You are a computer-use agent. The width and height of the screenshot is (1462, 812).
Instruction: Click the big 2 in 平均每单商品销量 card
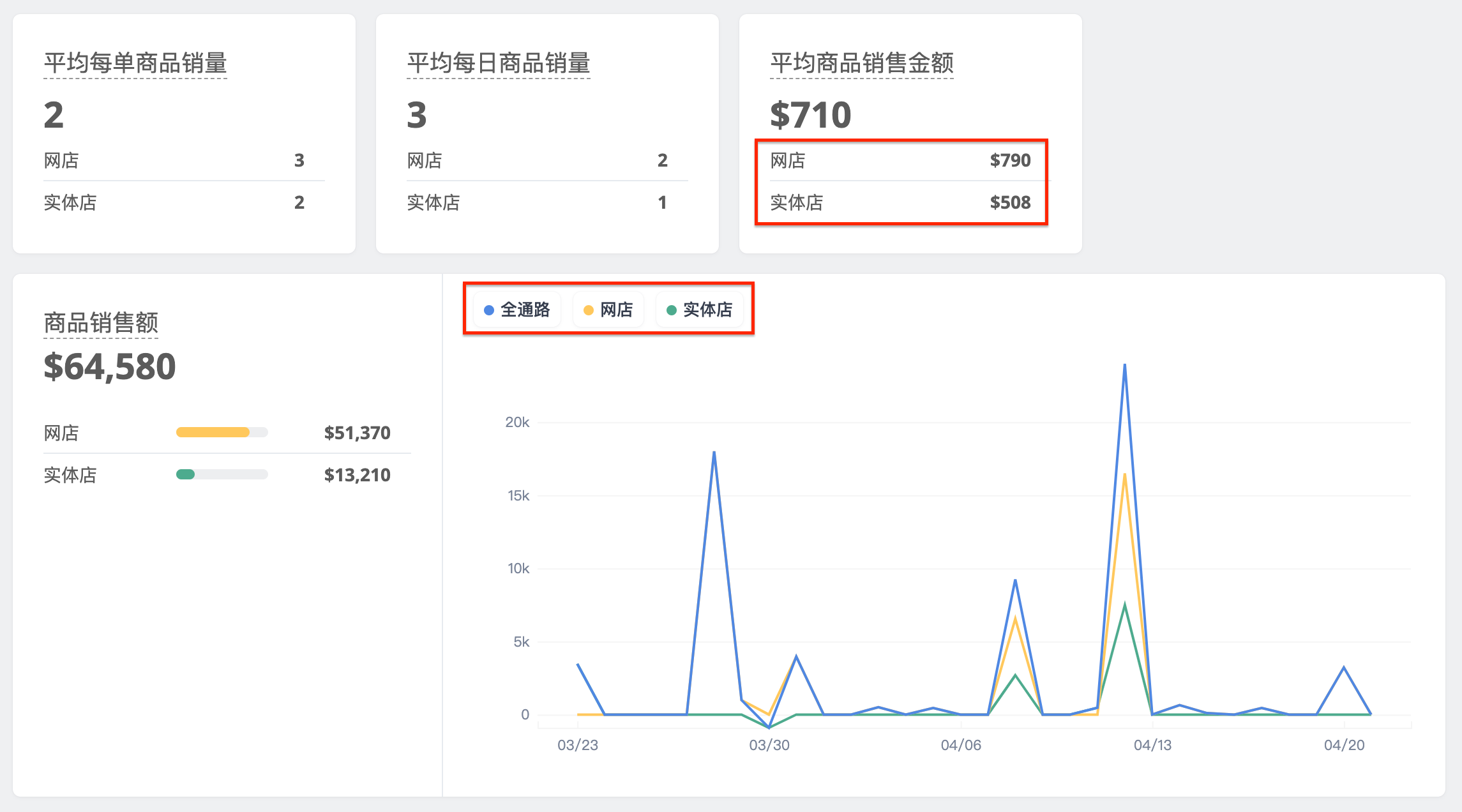pos(54,116)
